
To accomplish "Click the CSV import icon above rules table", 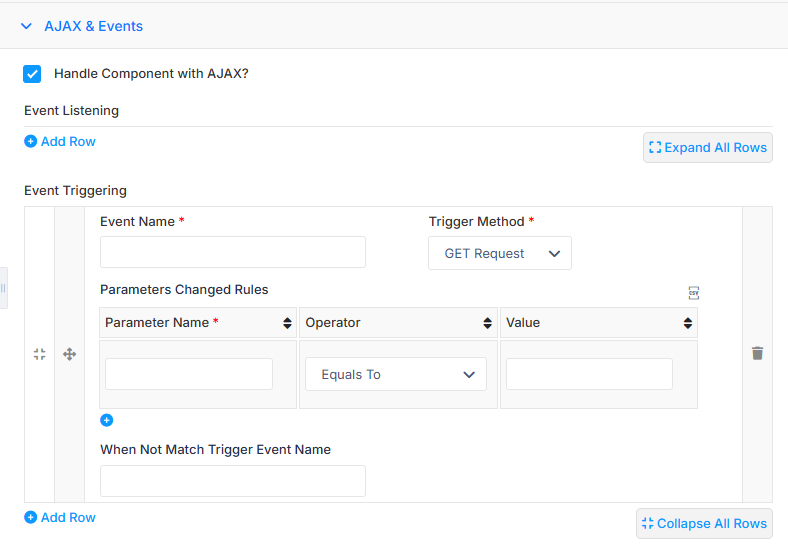I will pyautogui.click(x=694, y=293).
